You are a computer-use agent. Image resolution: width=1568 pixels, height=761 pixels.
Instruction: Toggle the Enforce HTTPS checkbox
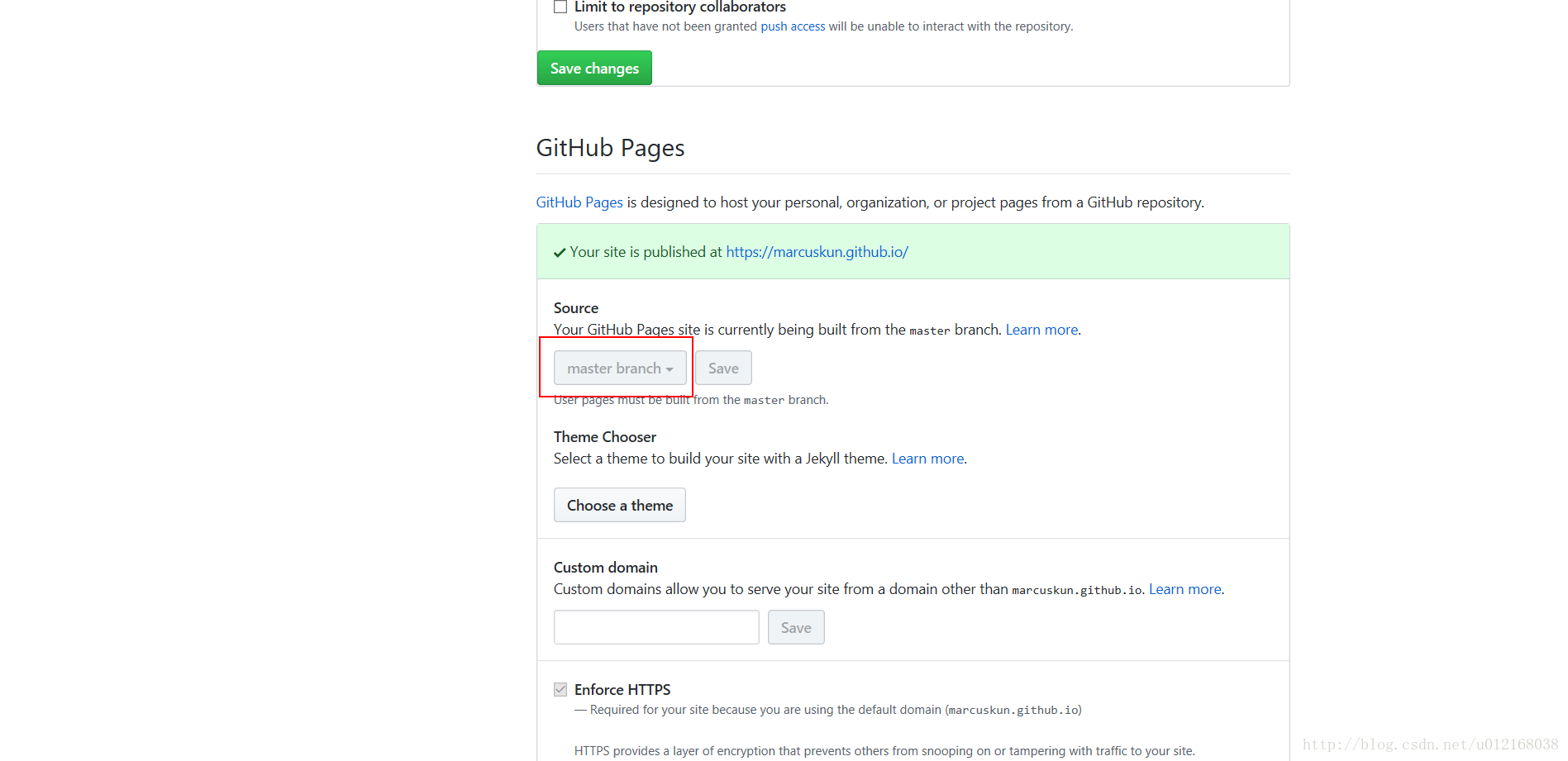click(560, 689)
